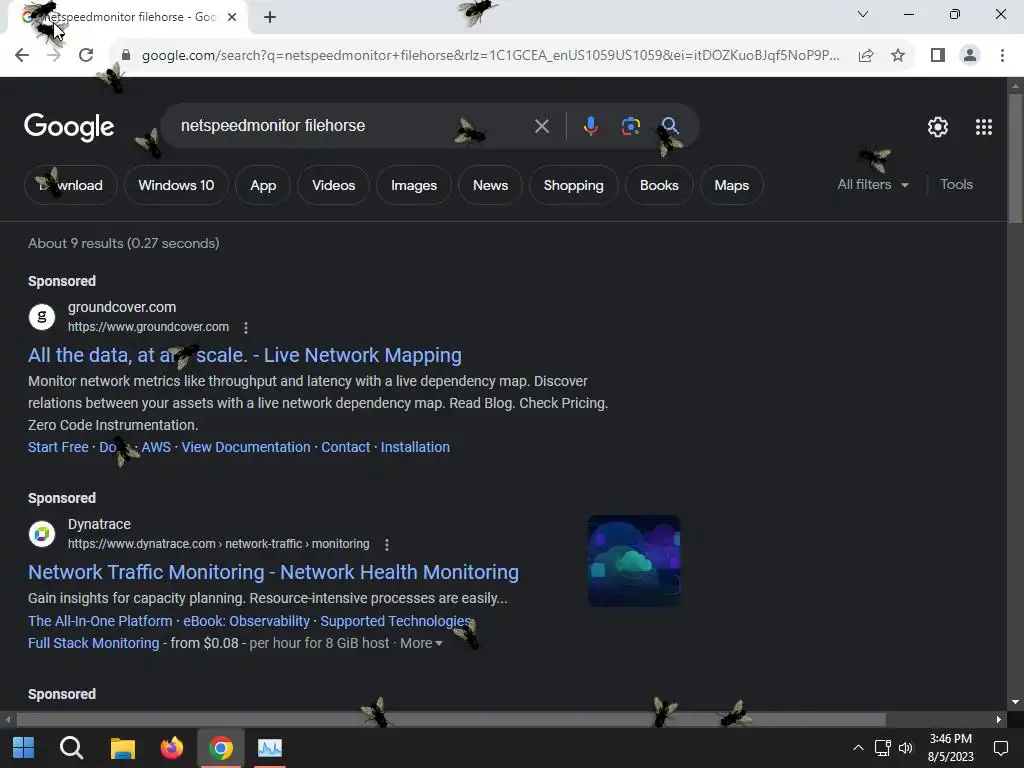This screenshot has height=768, width=1024.
Task: Open the Google apps grid
Action: coord(984,127)
